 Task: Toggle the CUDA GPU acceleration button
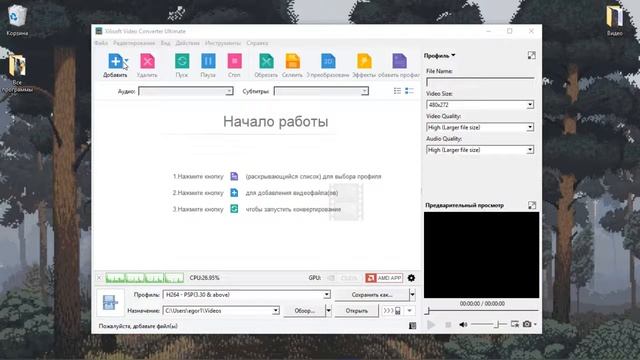point(344,278)
